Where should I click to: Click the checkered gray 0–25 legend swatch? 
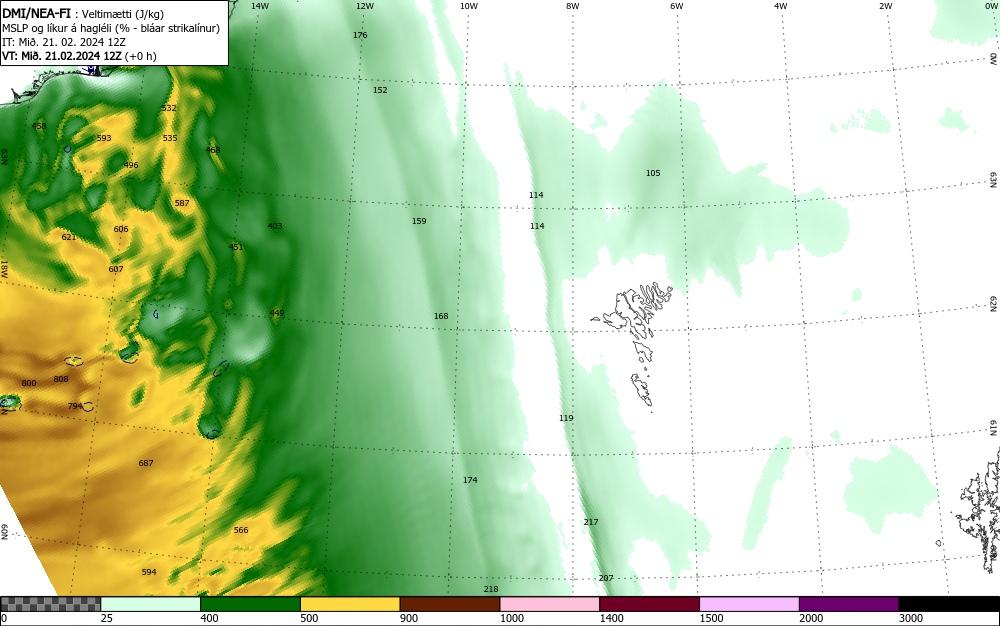(50, 604)
